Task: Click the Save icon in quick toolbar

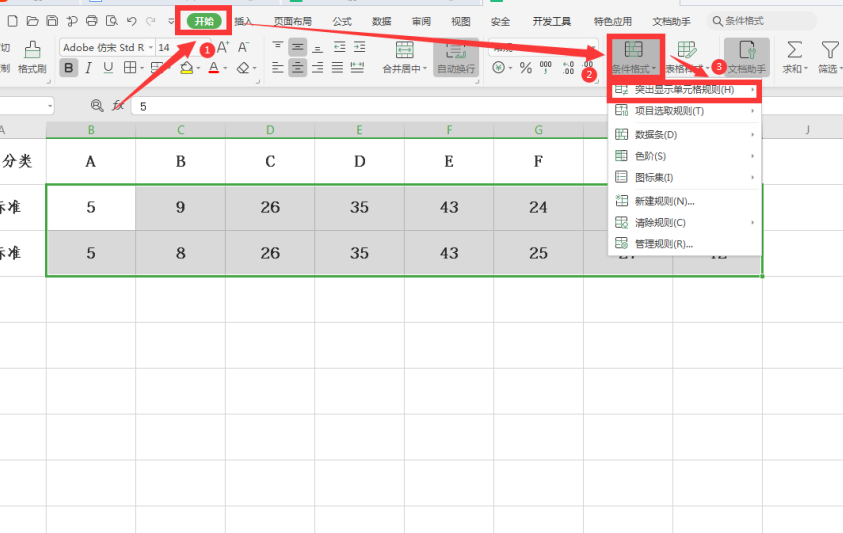Action: point(52,21)
